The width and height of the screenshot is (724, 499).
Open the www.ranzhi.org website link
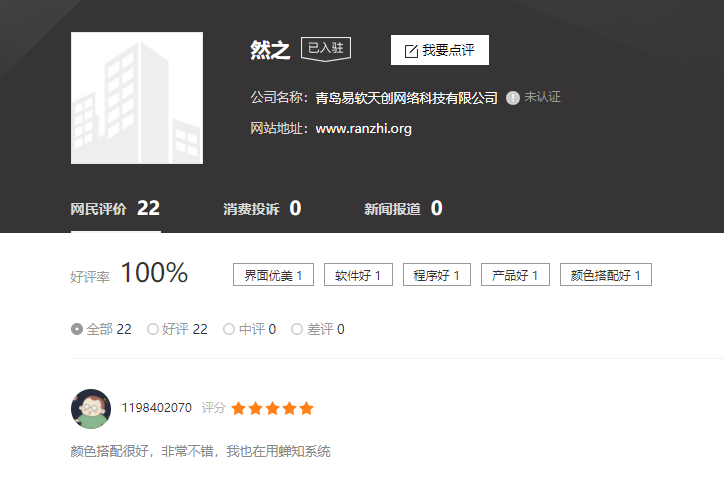click(x=363, y=128)
